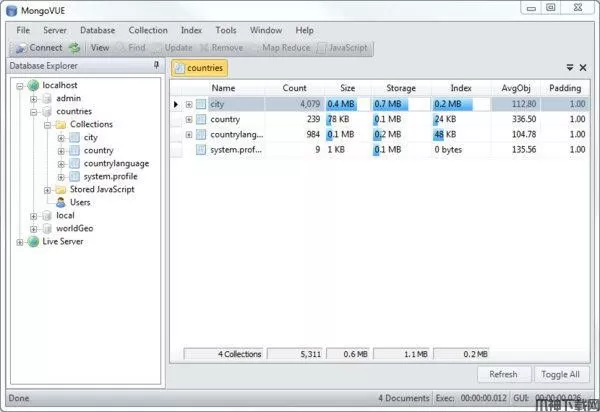Open the tab list dropdown arrow
Screen dimensions: 600x412
click(570, 68)
